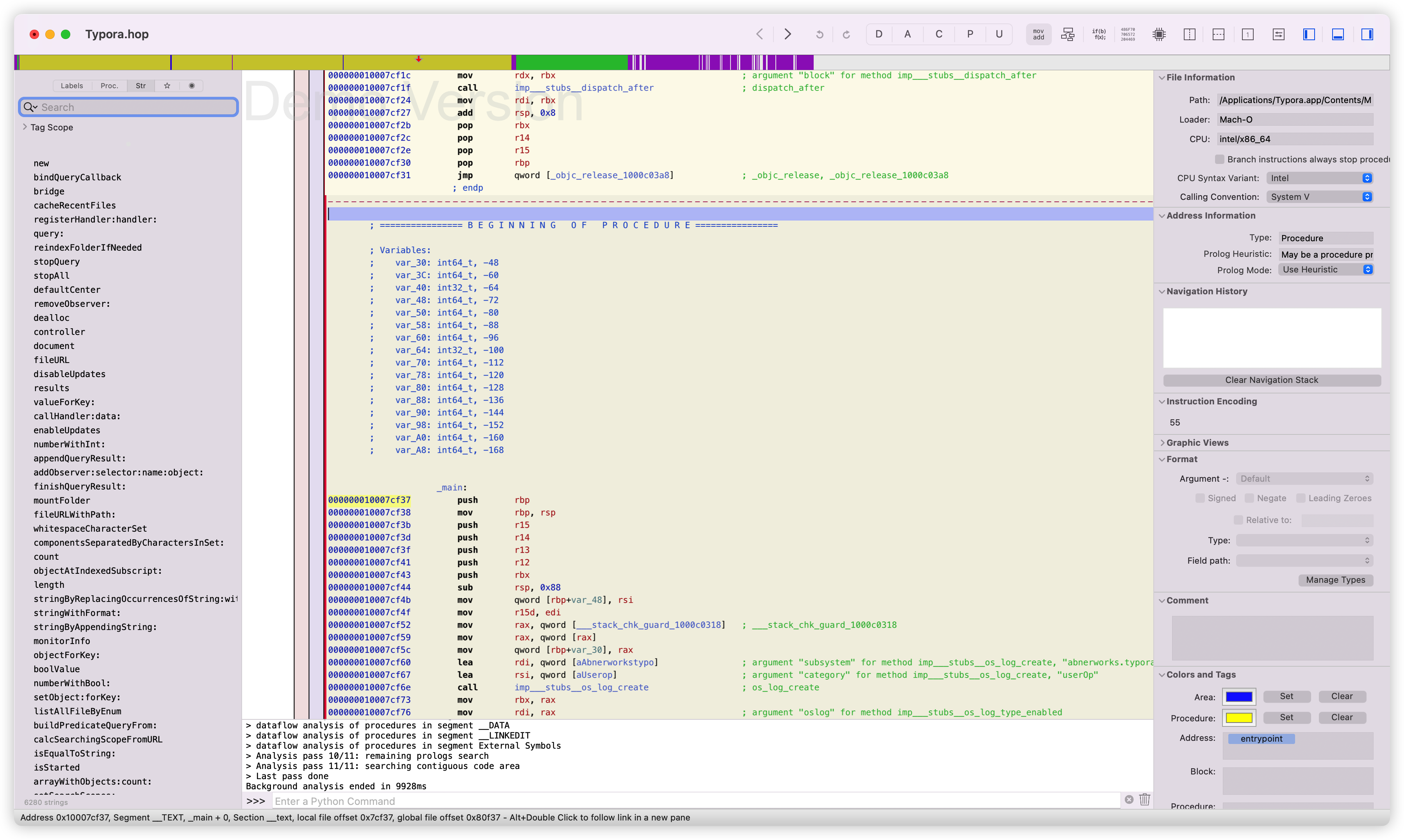
Task: Mark selection as Undefined (U)
Action: coord(999,34)
